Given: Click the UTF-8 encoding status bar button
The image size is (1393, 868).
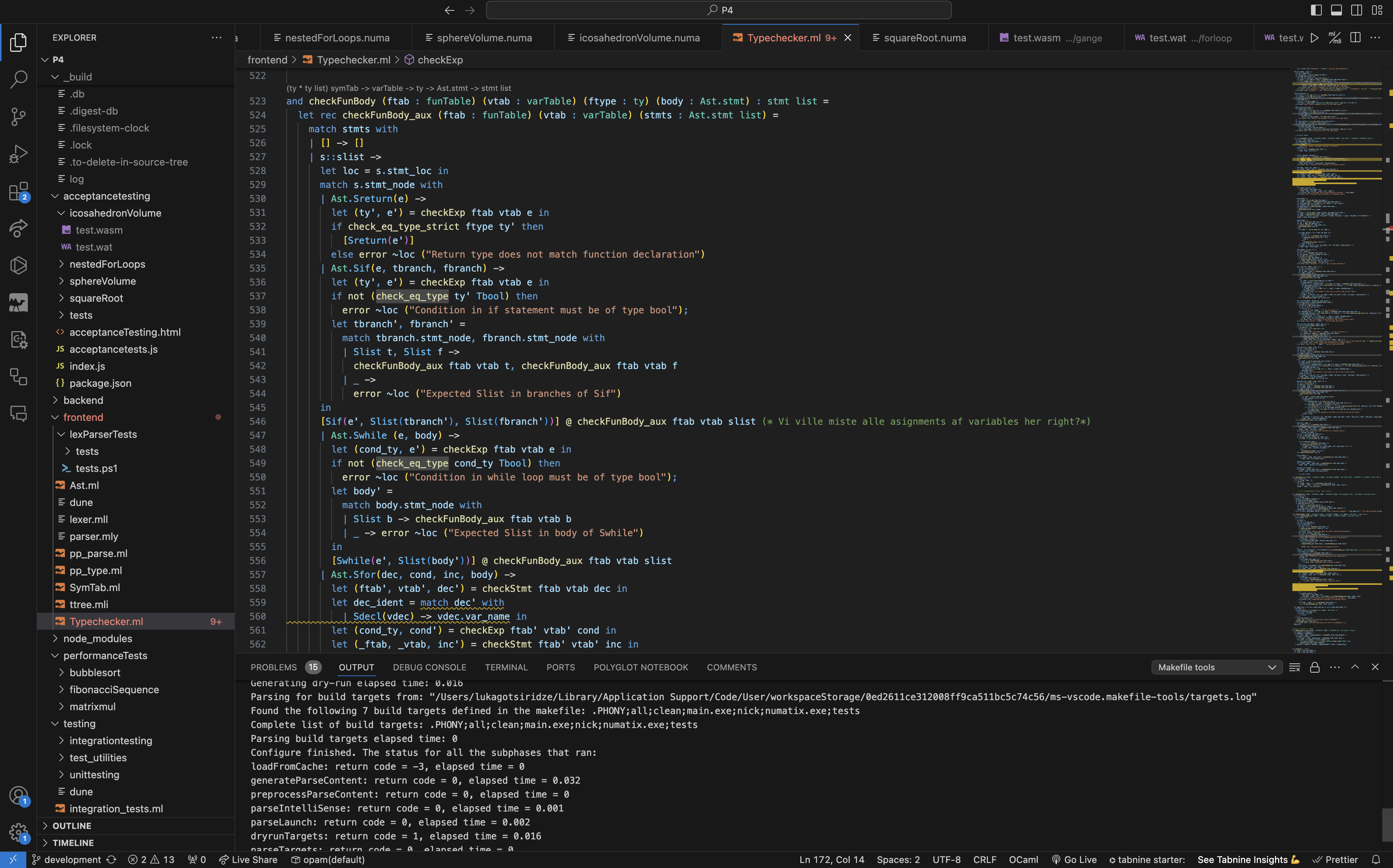Looking at the screenshot, I should click(944, 859).
